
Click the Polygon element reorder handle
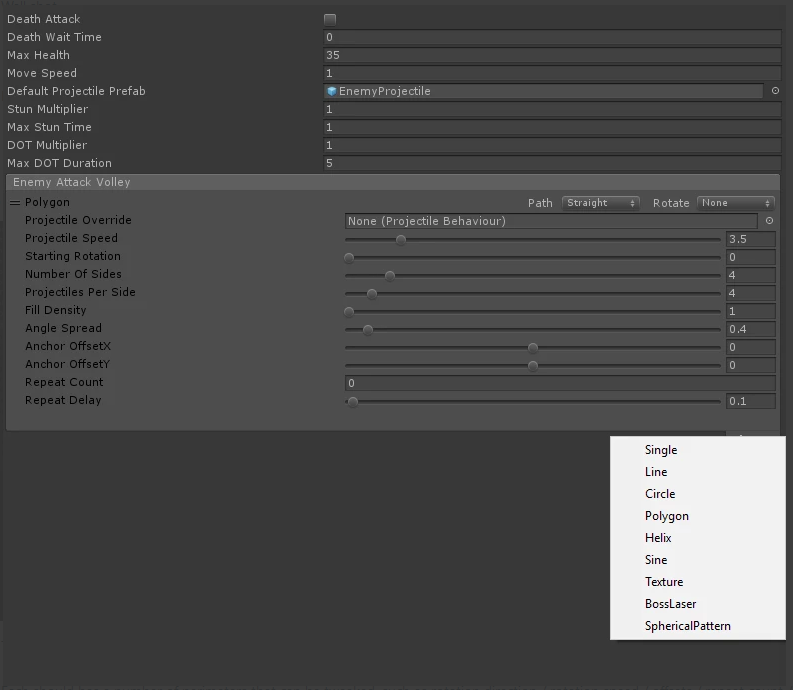coord(15,202)
